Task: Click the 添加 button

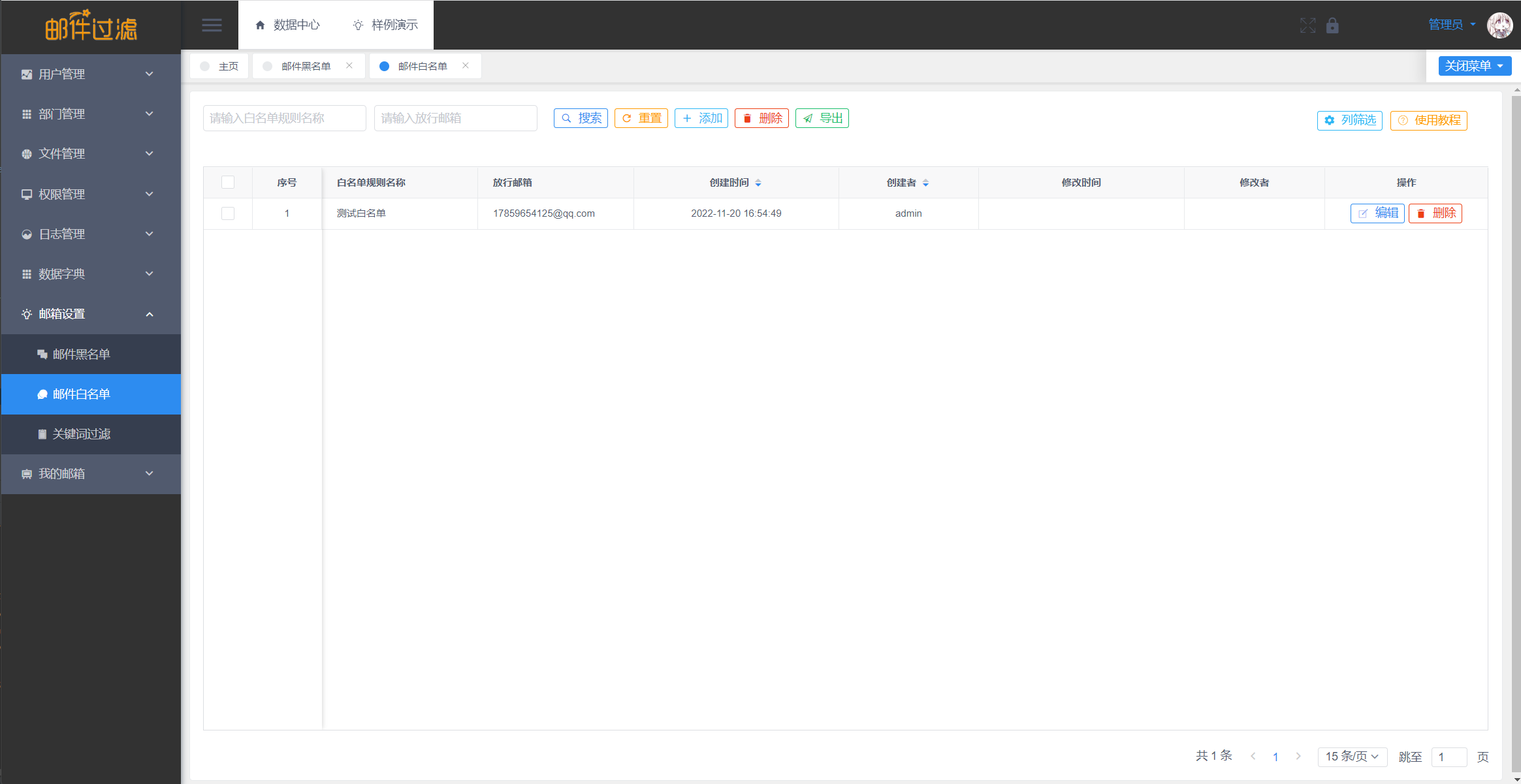Action: click(701, 118)
